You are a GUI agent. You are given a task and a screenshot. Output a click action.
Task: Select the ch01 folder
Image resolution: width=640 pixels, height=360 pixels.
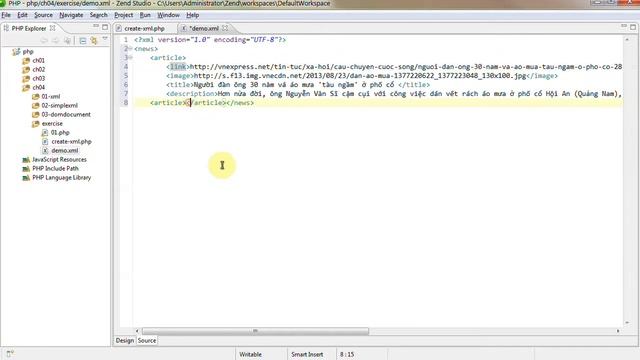tap(38, 60)
